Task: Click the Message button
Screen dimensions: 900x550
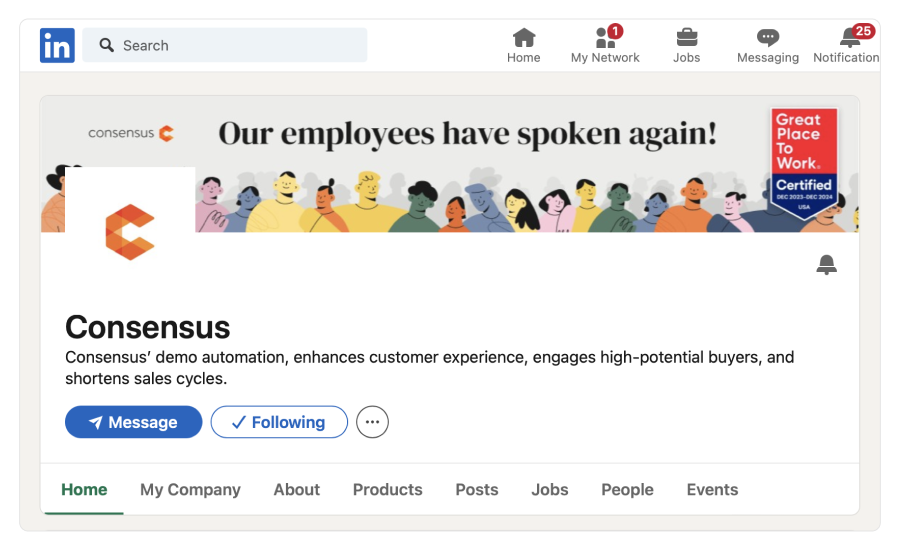Action: (x=133, y=422)
